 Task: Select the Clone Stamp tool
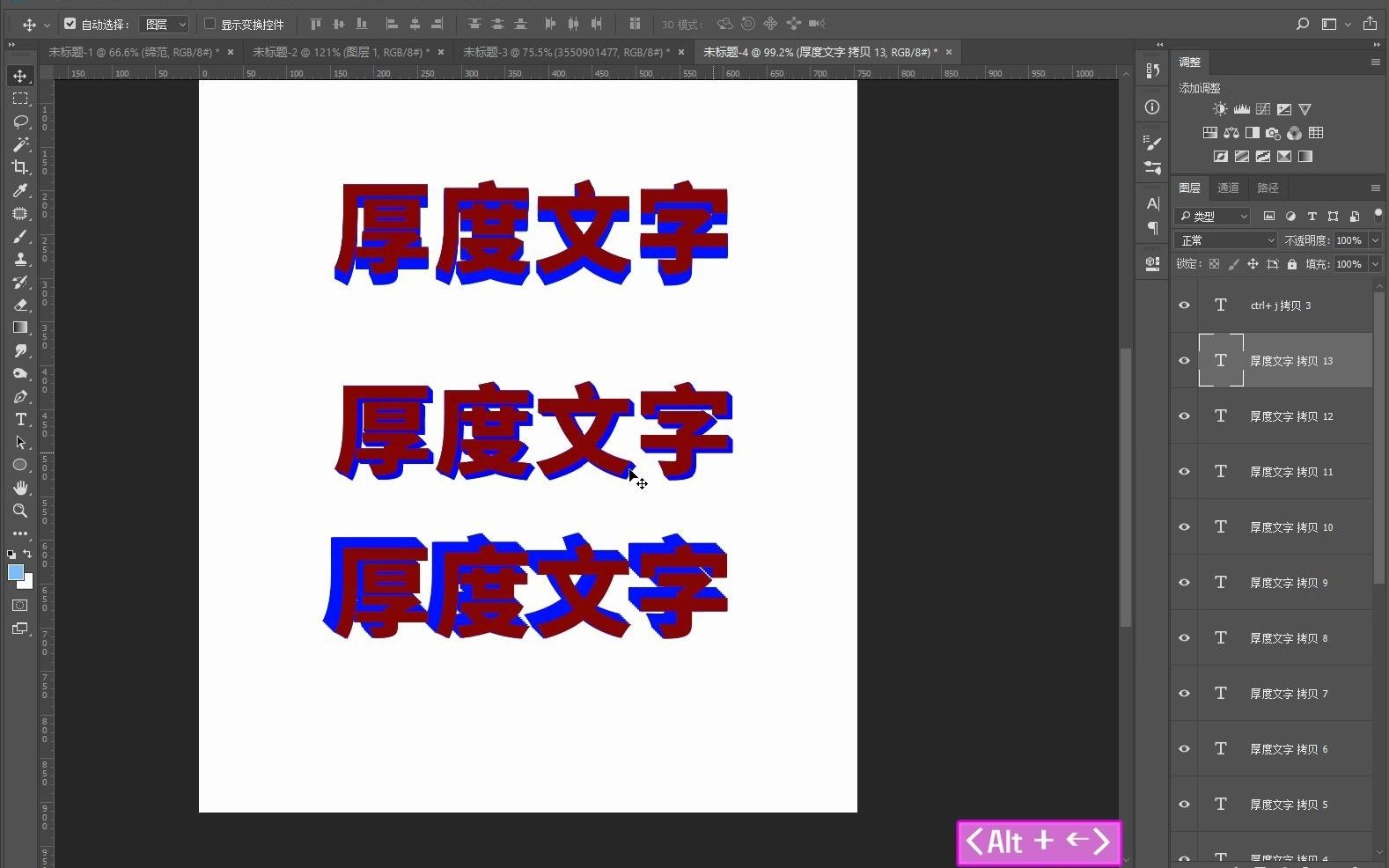20,259
